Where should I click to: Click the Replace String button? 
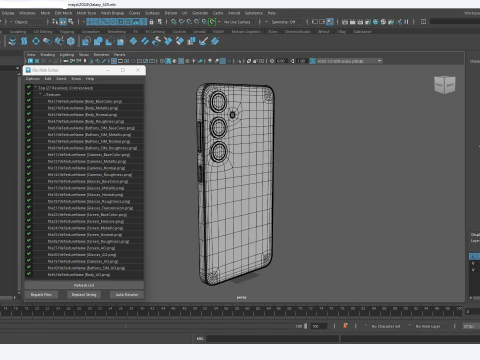pyautogui.click(x=84, y=295)
